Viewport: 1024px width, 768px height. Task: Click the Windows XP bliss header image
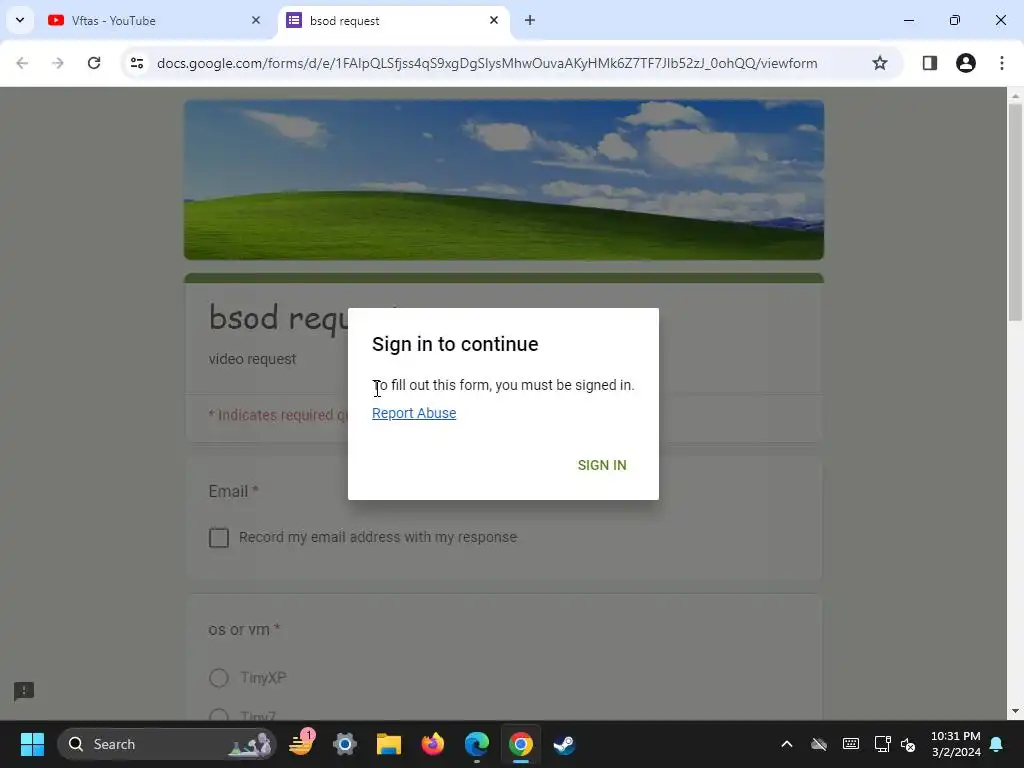504,180
